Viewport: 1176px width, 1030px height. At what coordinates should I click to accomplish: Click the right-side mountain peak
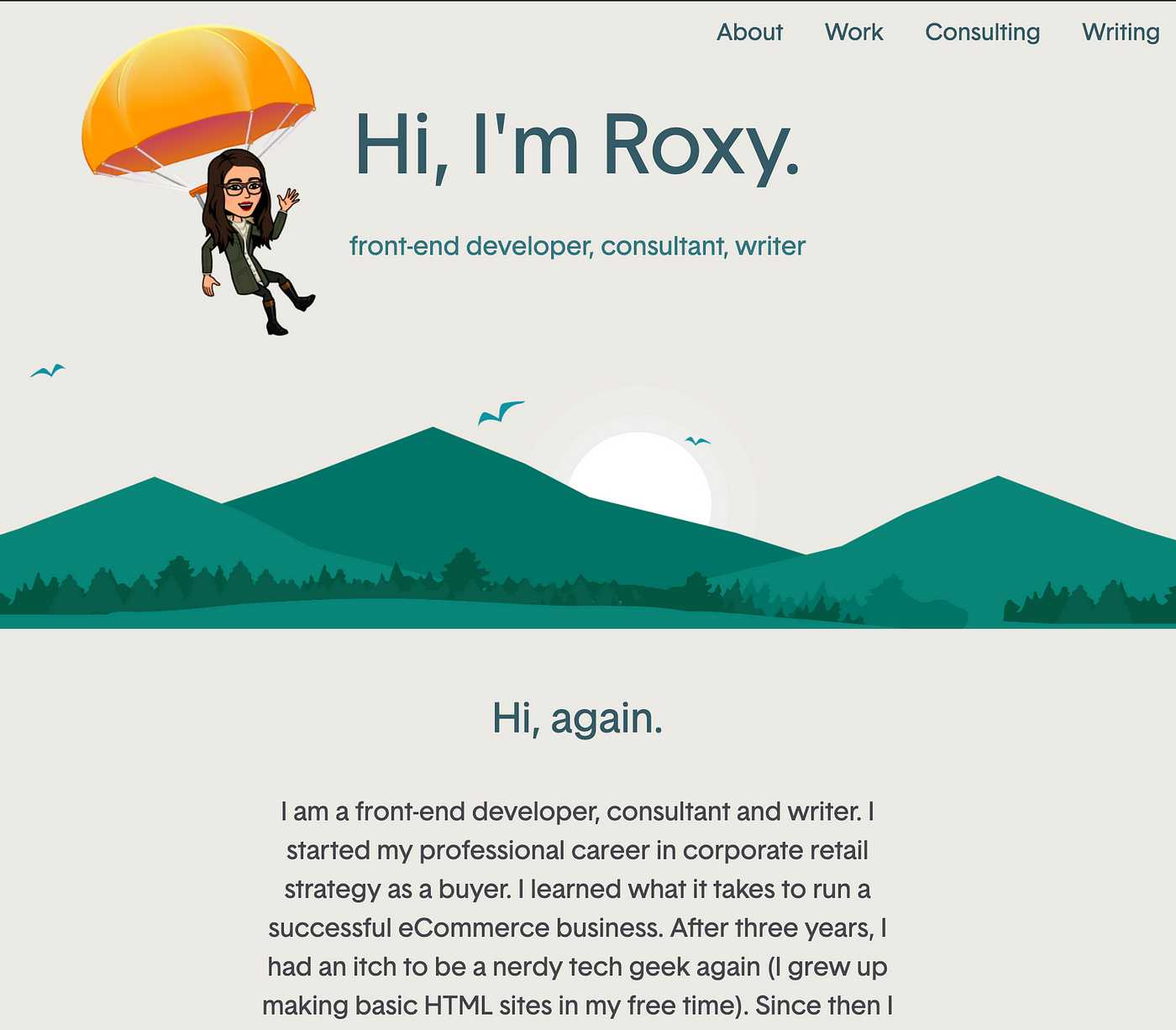point(998,487)
